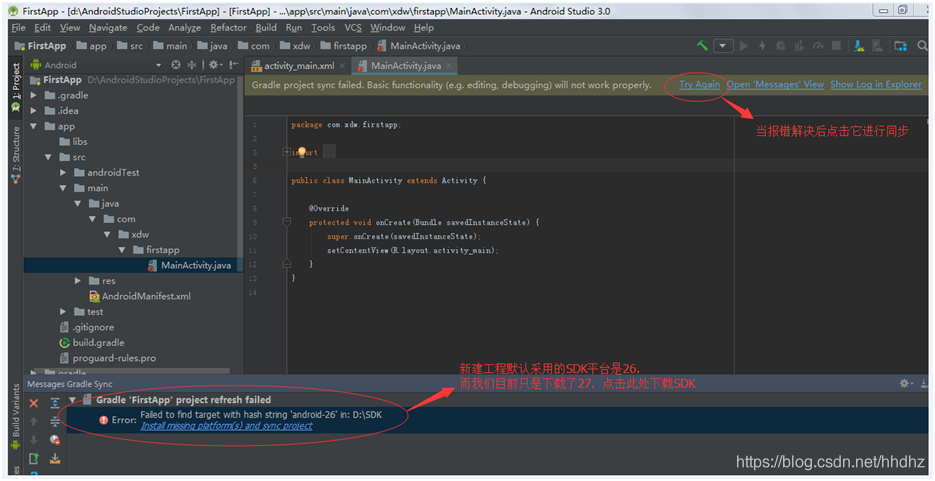
Task: Open the Project Structure icon
Action: tap(900, 46)
